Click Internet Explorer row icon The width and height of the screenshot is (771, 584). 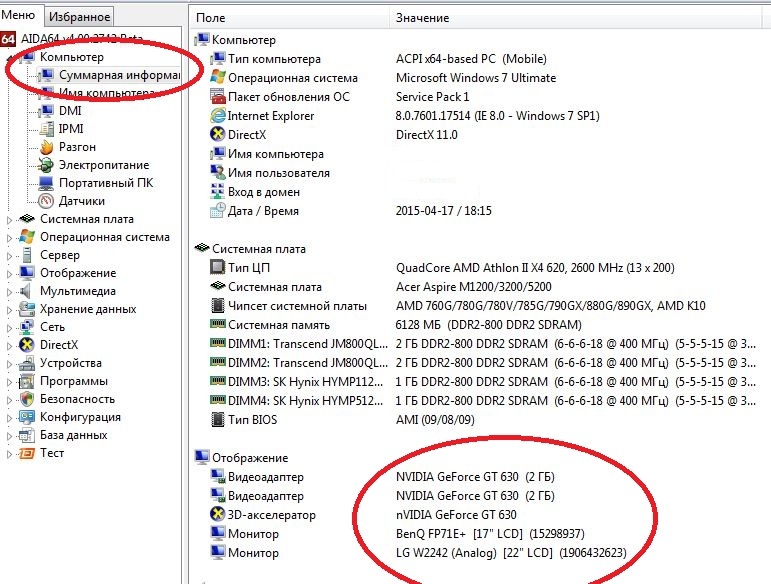217,116
